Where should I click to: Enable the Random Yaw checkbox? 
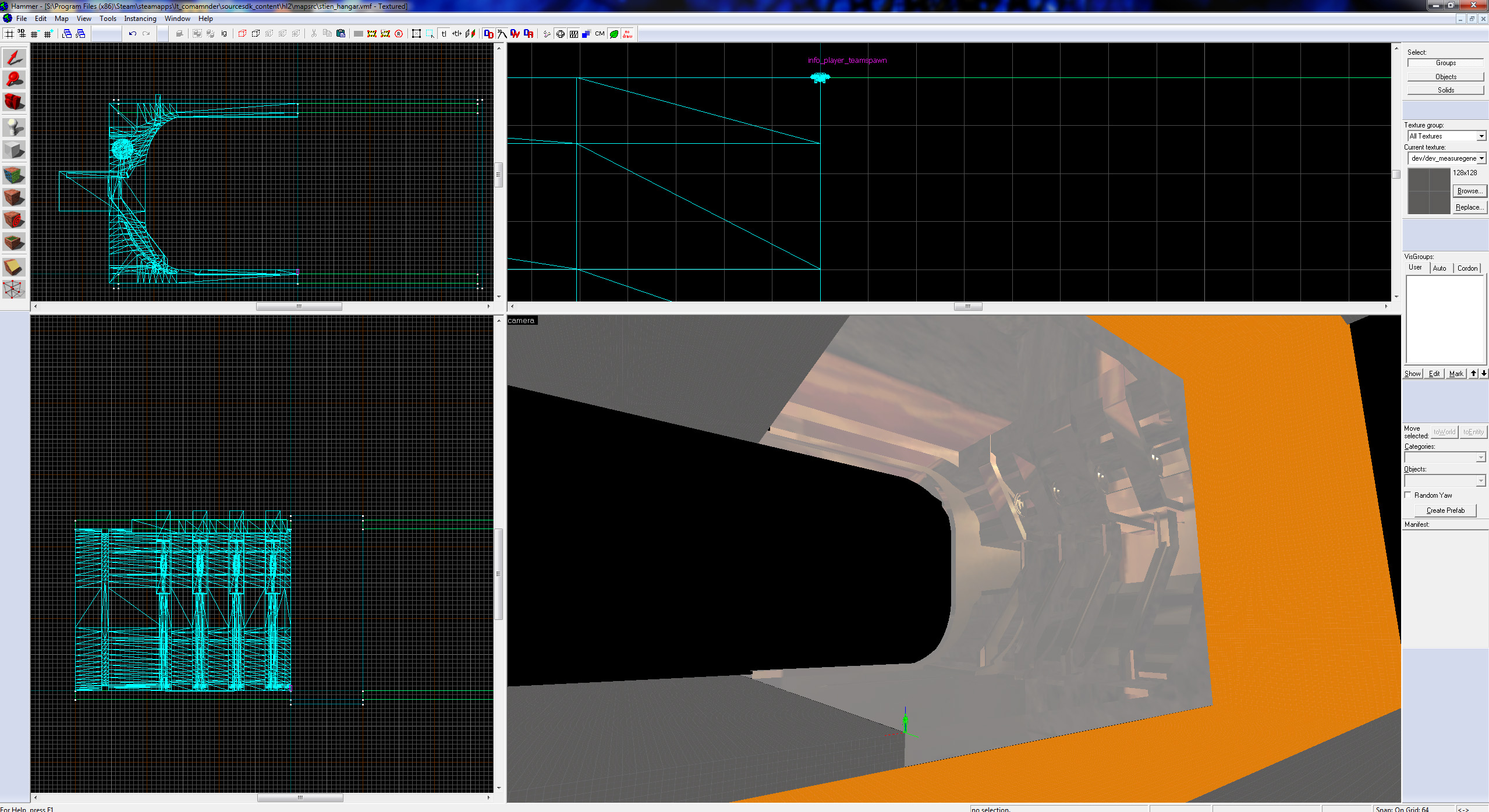click(1408, 495)
